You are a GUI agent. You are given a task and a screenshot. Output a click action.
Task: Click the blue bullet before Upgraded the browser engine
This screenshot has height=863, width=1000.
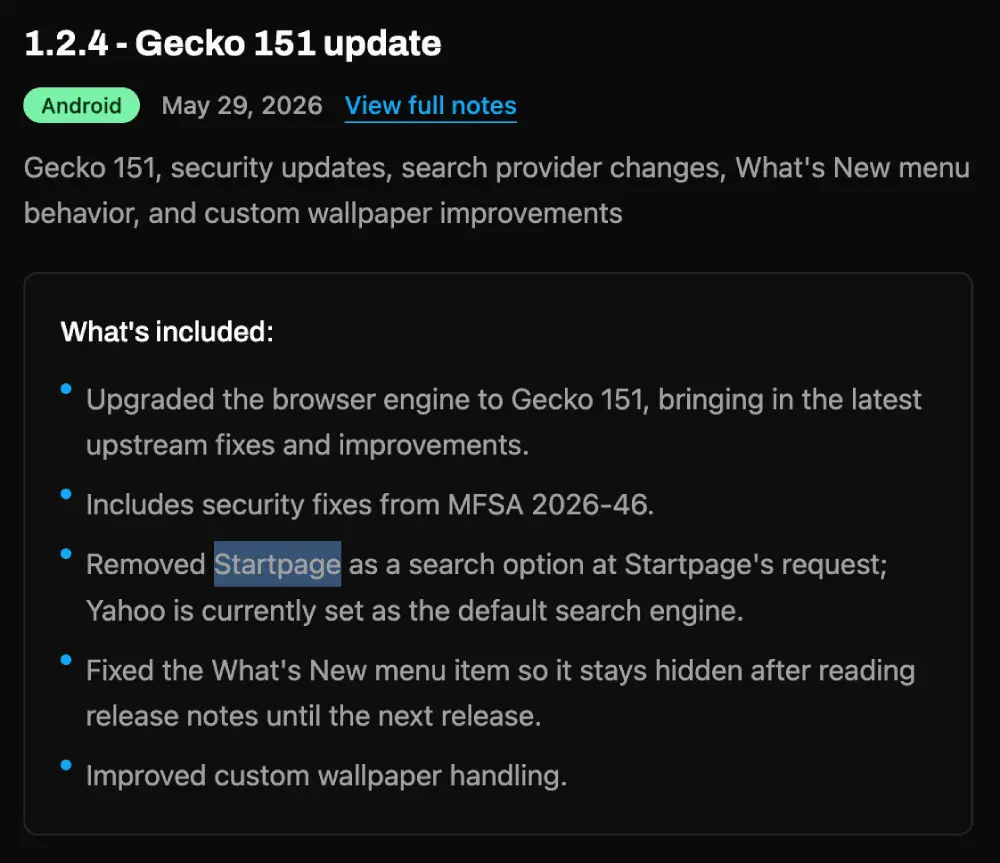click(66, 388)
